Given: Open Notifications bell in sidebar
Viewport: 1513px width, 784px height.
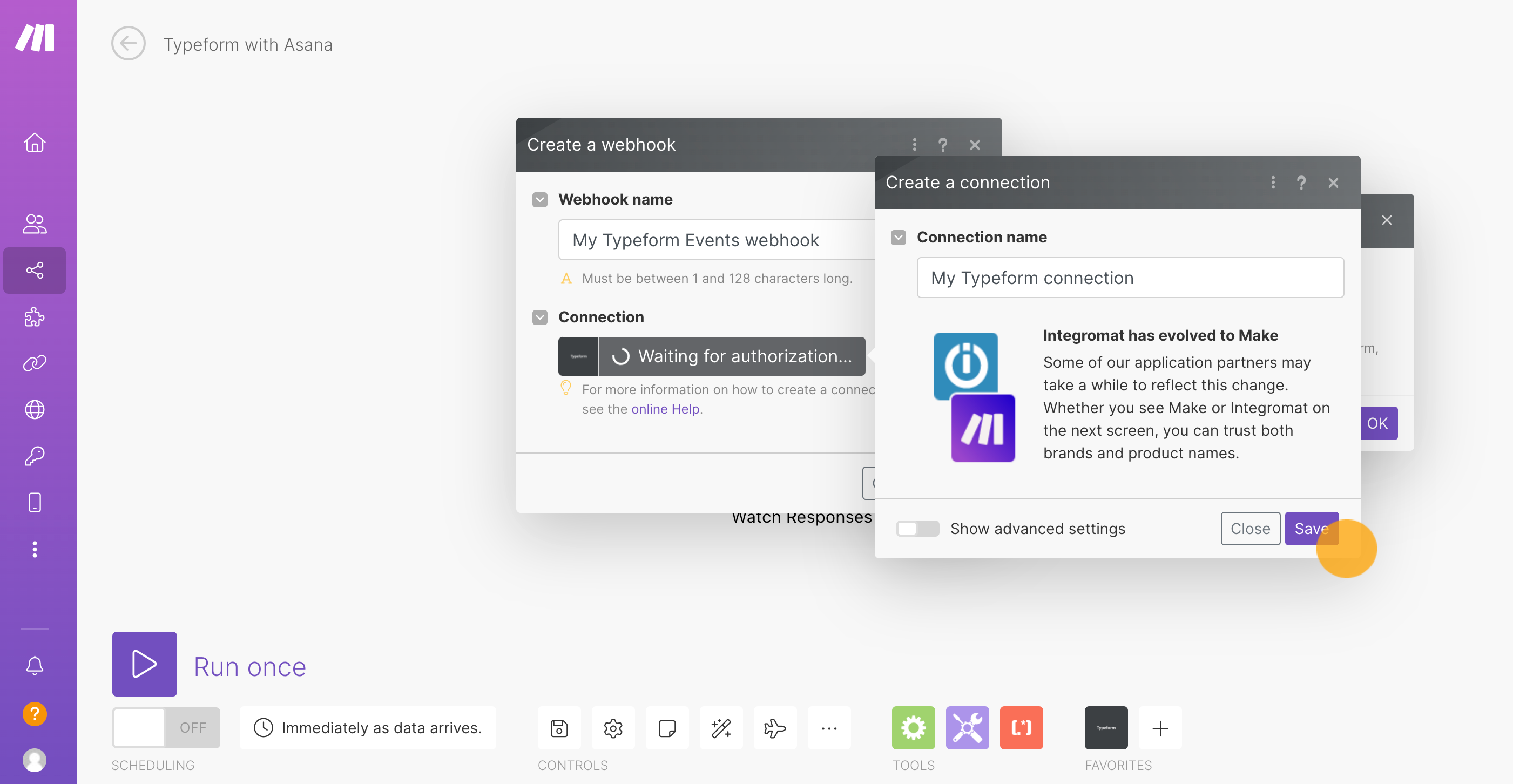Looking at the screenshot, I should pos(35,665).
